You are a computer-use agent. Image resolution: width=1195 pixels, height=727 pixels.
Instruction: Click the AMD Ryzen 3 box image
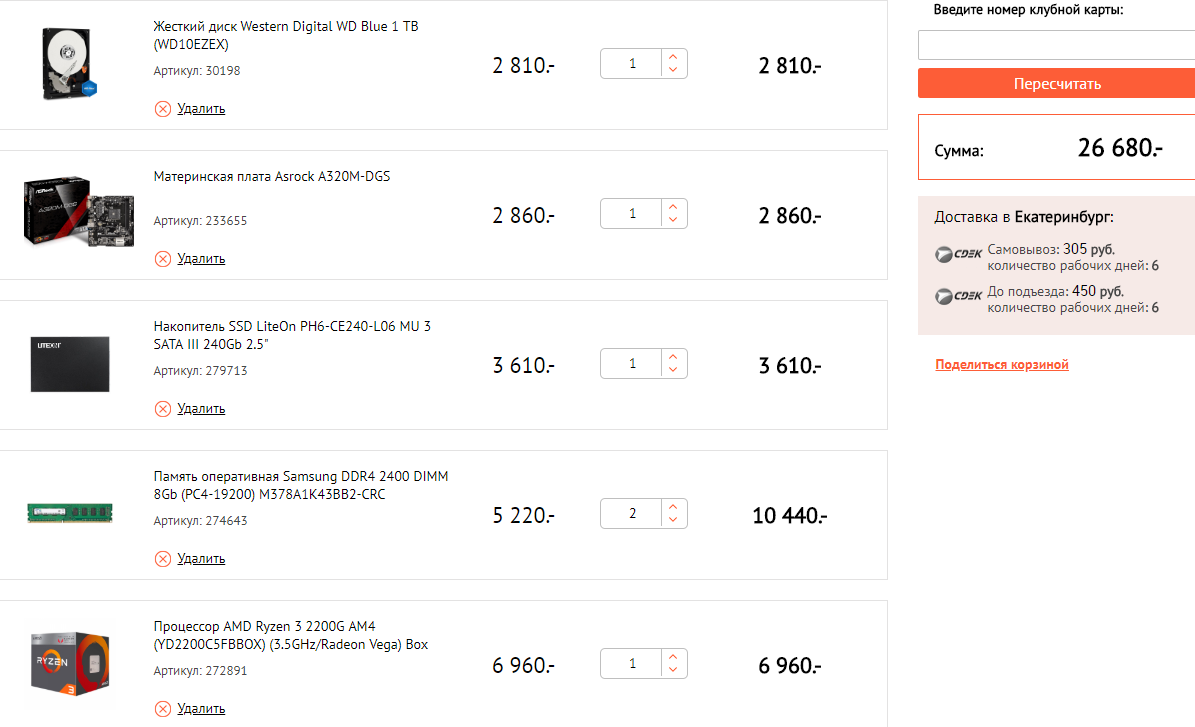tap(69, 664)
